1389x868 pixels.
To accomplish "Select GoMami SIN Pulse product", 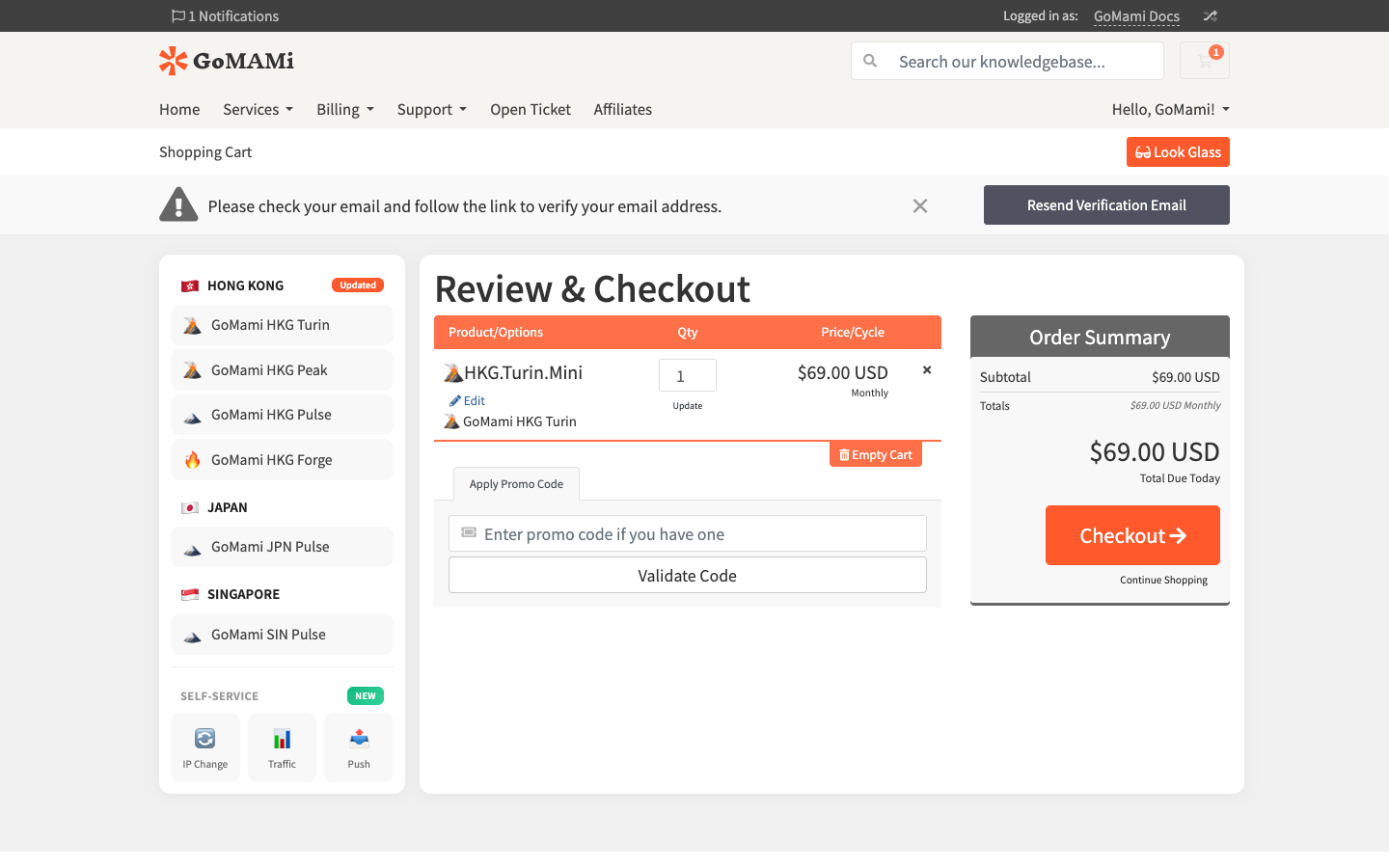I will (282, 635).
